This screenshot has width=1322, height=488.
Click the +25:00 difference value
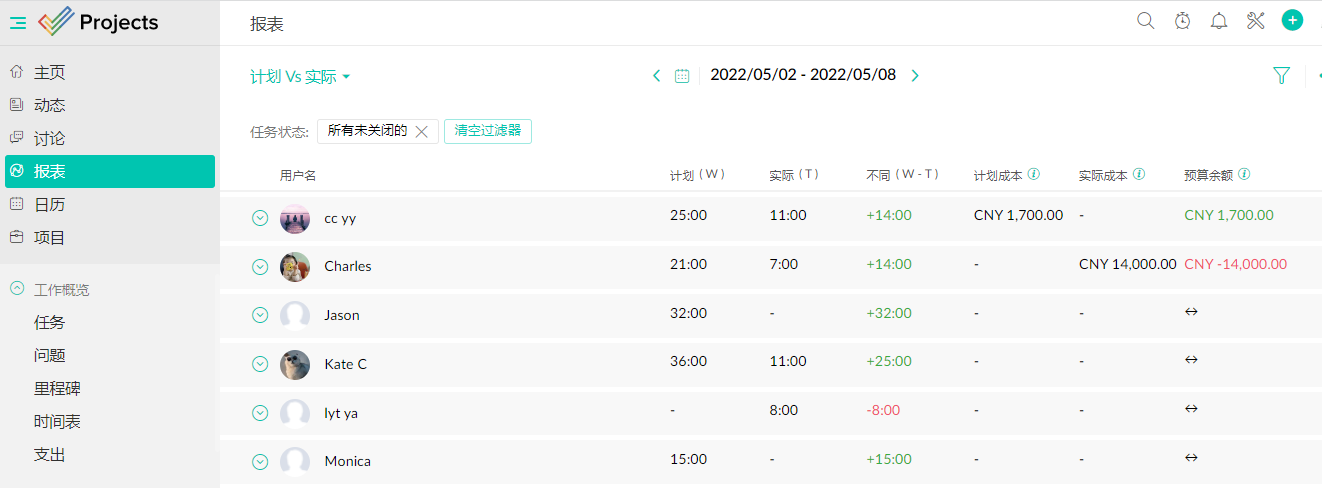click(x=889, y=361)
